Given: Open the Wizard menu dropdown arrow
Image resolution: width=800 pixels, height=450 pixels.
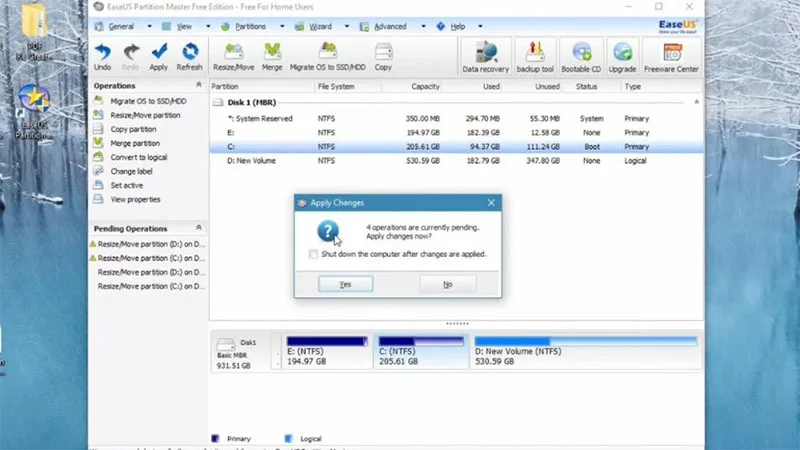Looking at the screenshot, I should coord(346,27).
